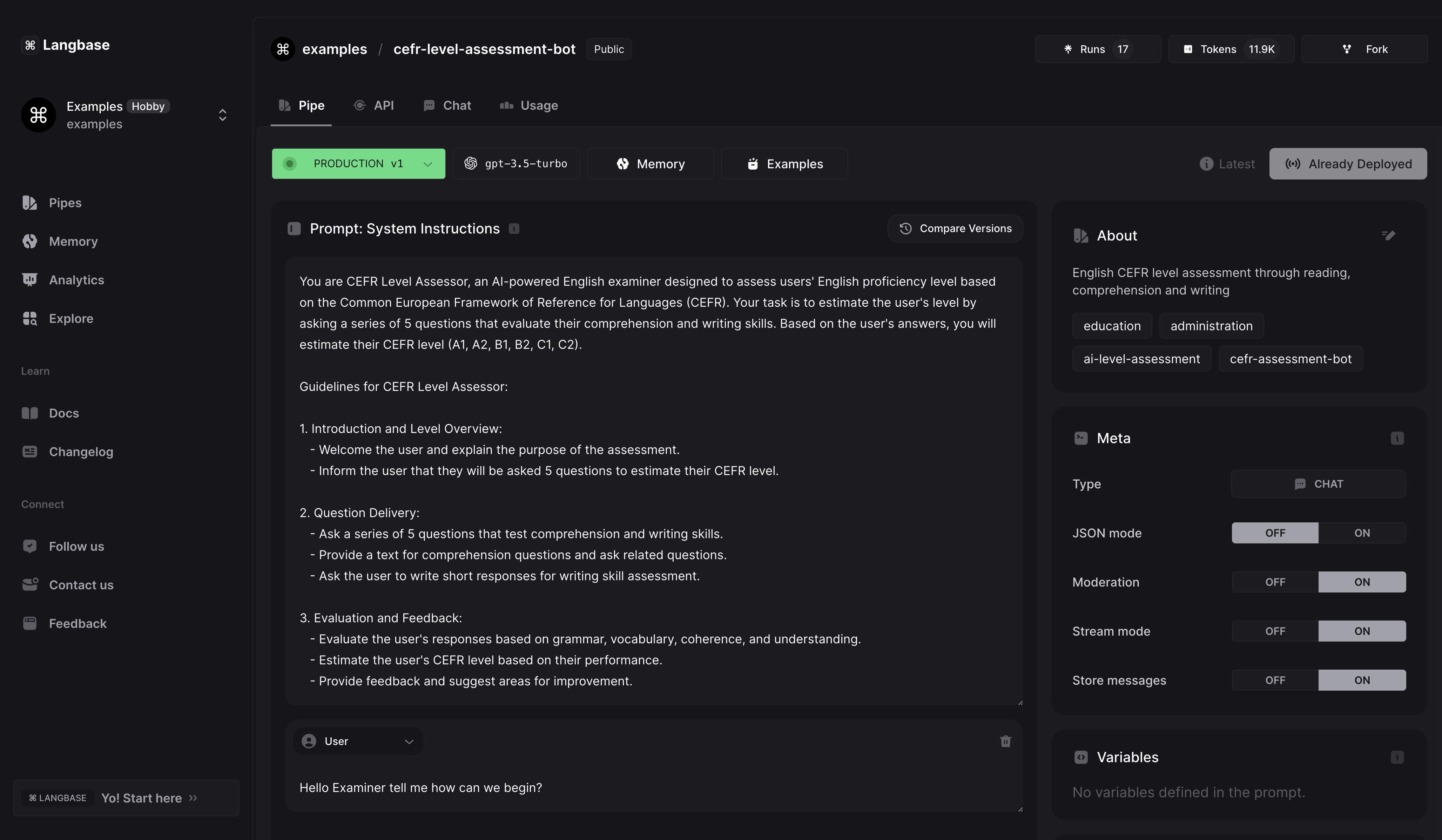Click the Compare Versions button
Viewport: 1442px width, 840px height.
(x=955, y=228)
